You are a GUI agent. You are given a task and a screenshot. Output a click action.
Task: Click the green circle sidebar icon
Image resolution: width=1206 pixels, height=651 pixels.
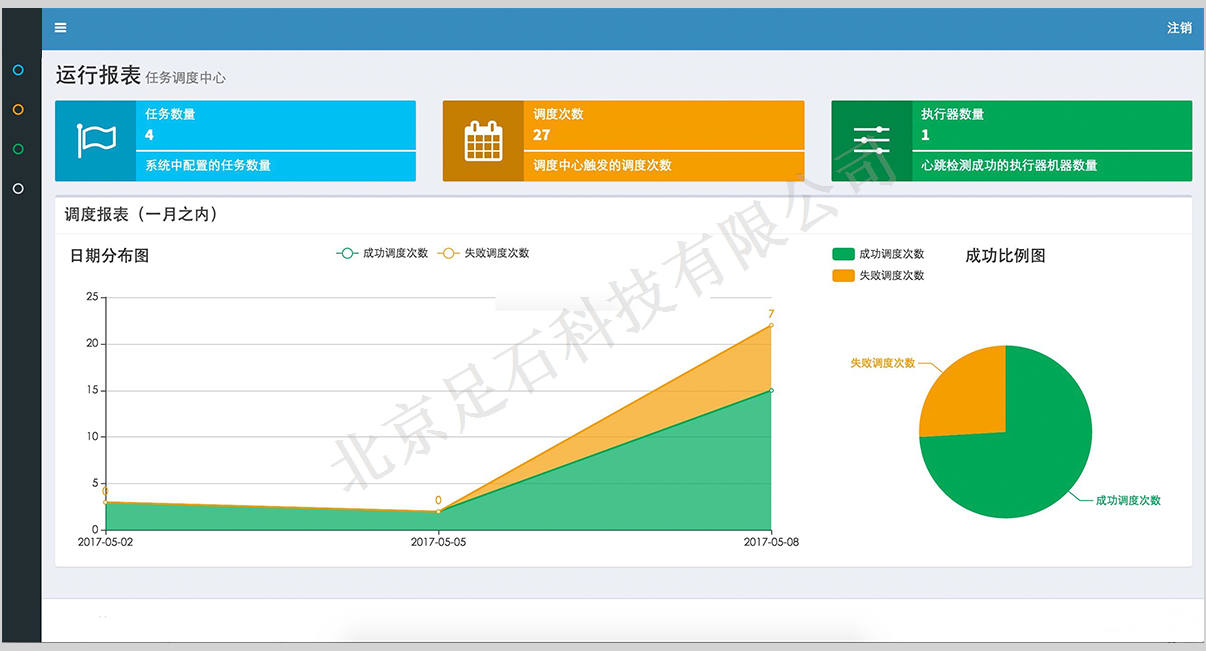coord(18,149)
